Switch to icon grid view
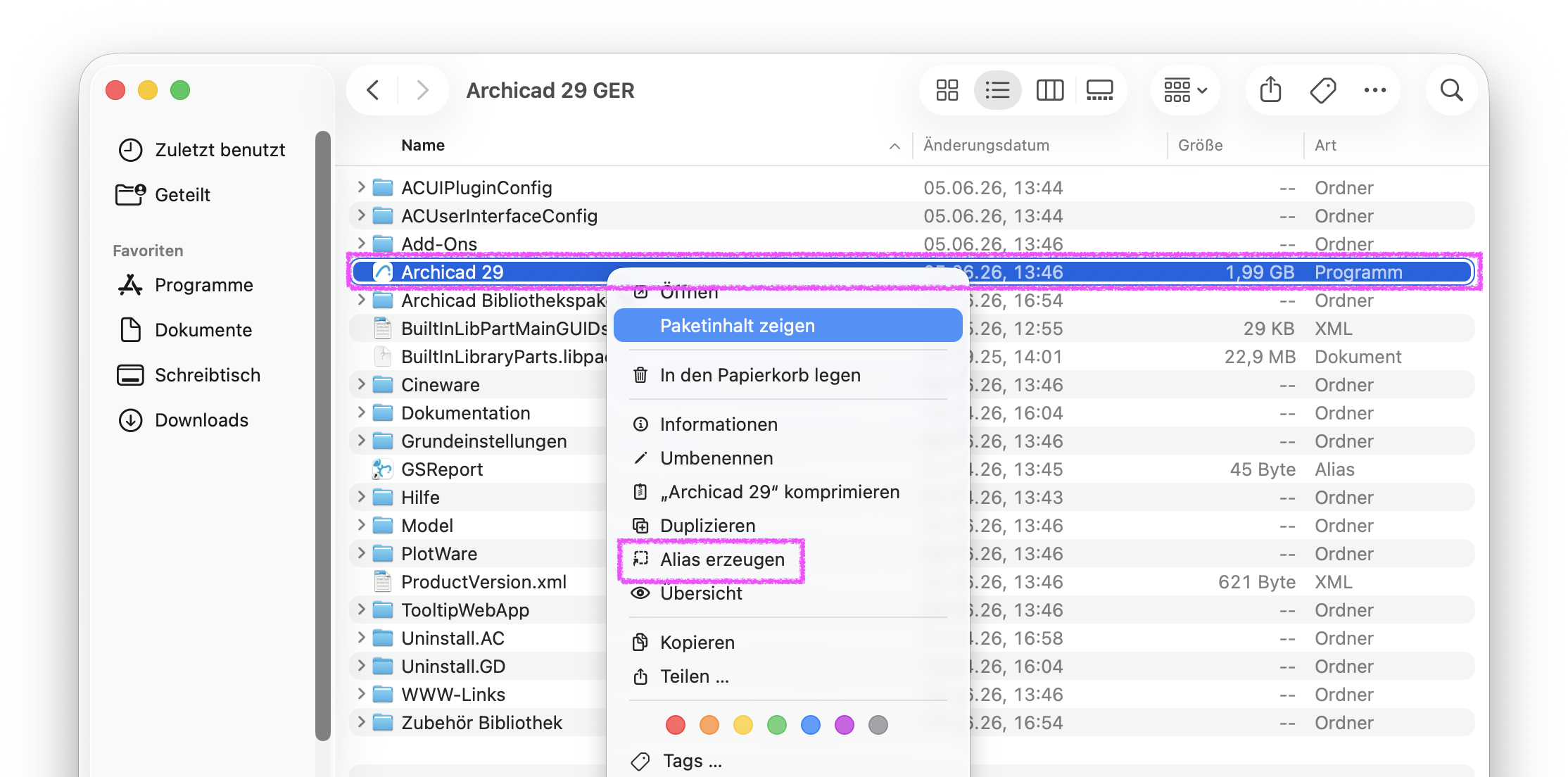This screenshot has height=777, width=1568. (947, 90)
